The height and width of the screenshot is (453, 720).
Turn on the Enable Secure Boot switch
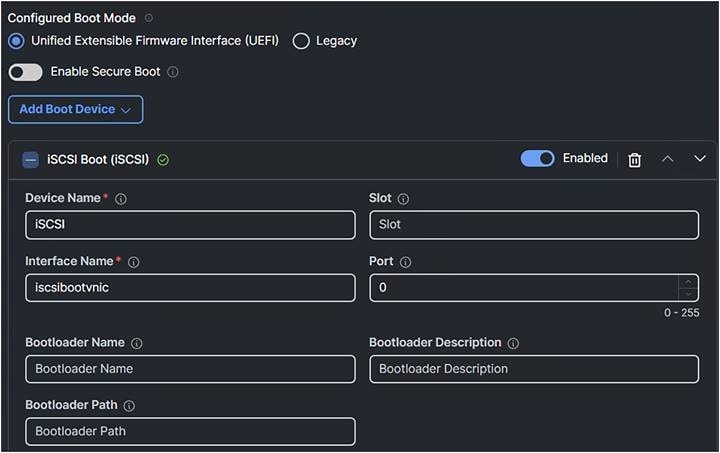[26, 72]
